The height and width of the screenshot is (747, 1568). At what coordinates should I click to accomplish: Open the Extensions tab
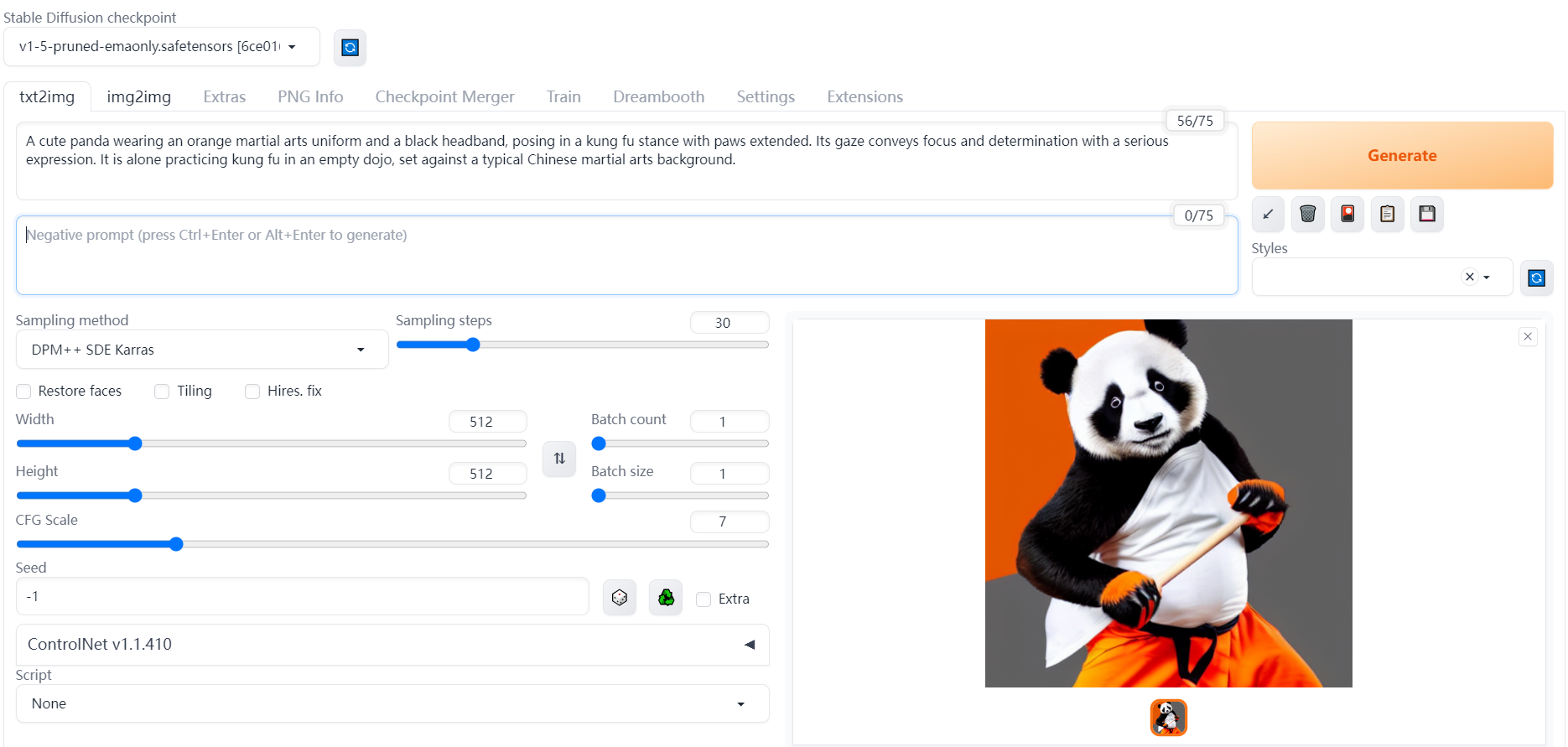click(865, 96)
